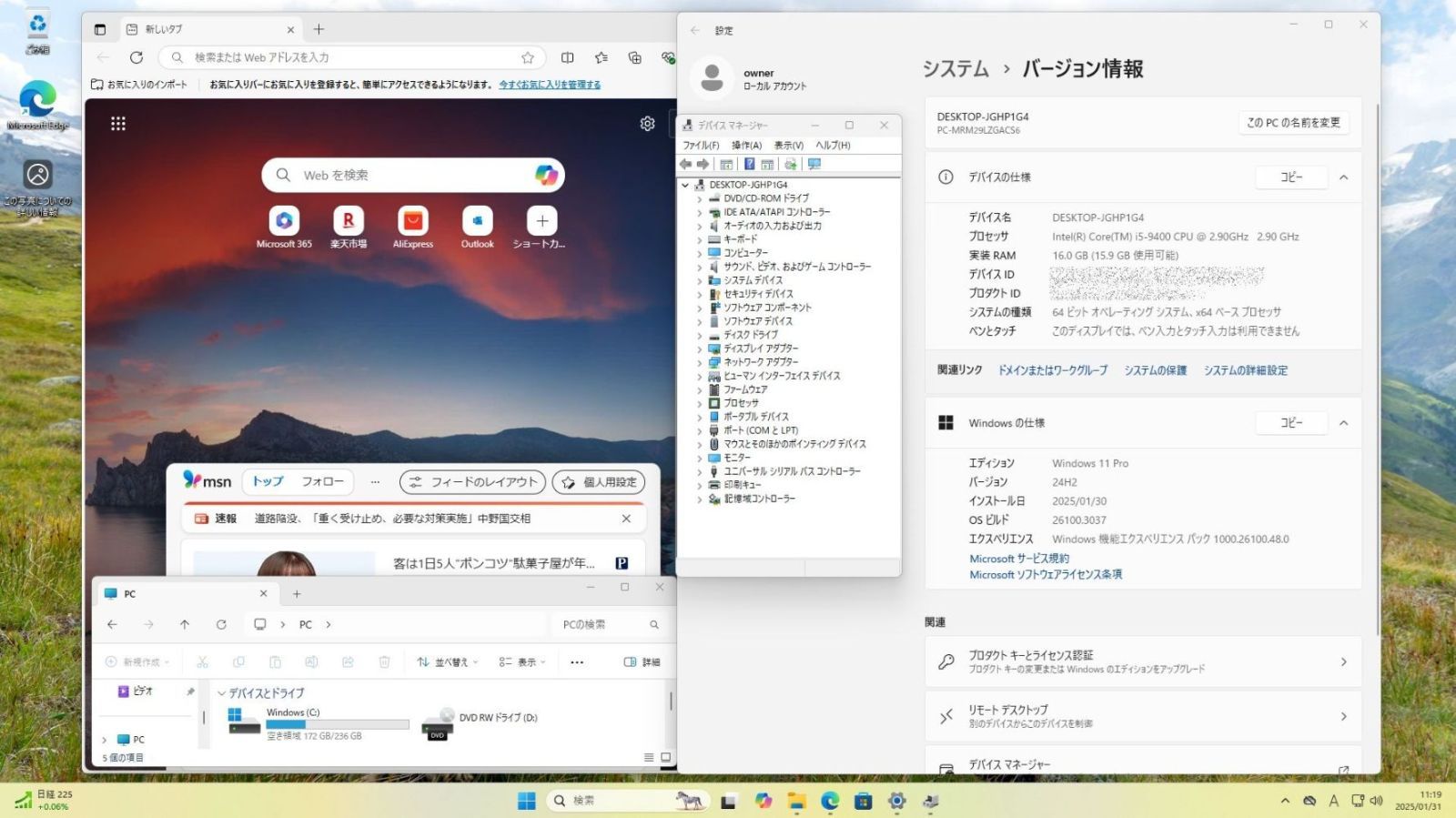Expand the Keyboard node in Device Manager

[700, 239]
